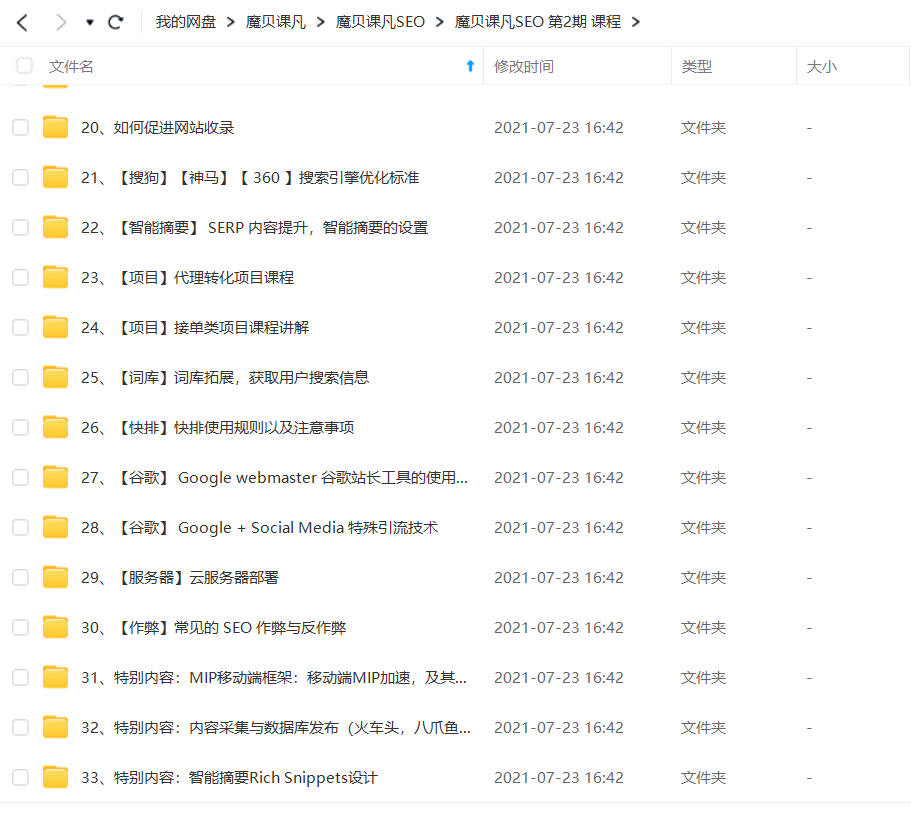Go back with the left arrow
Viewport: 911px width, 814px height.
(x=22, y=23)
